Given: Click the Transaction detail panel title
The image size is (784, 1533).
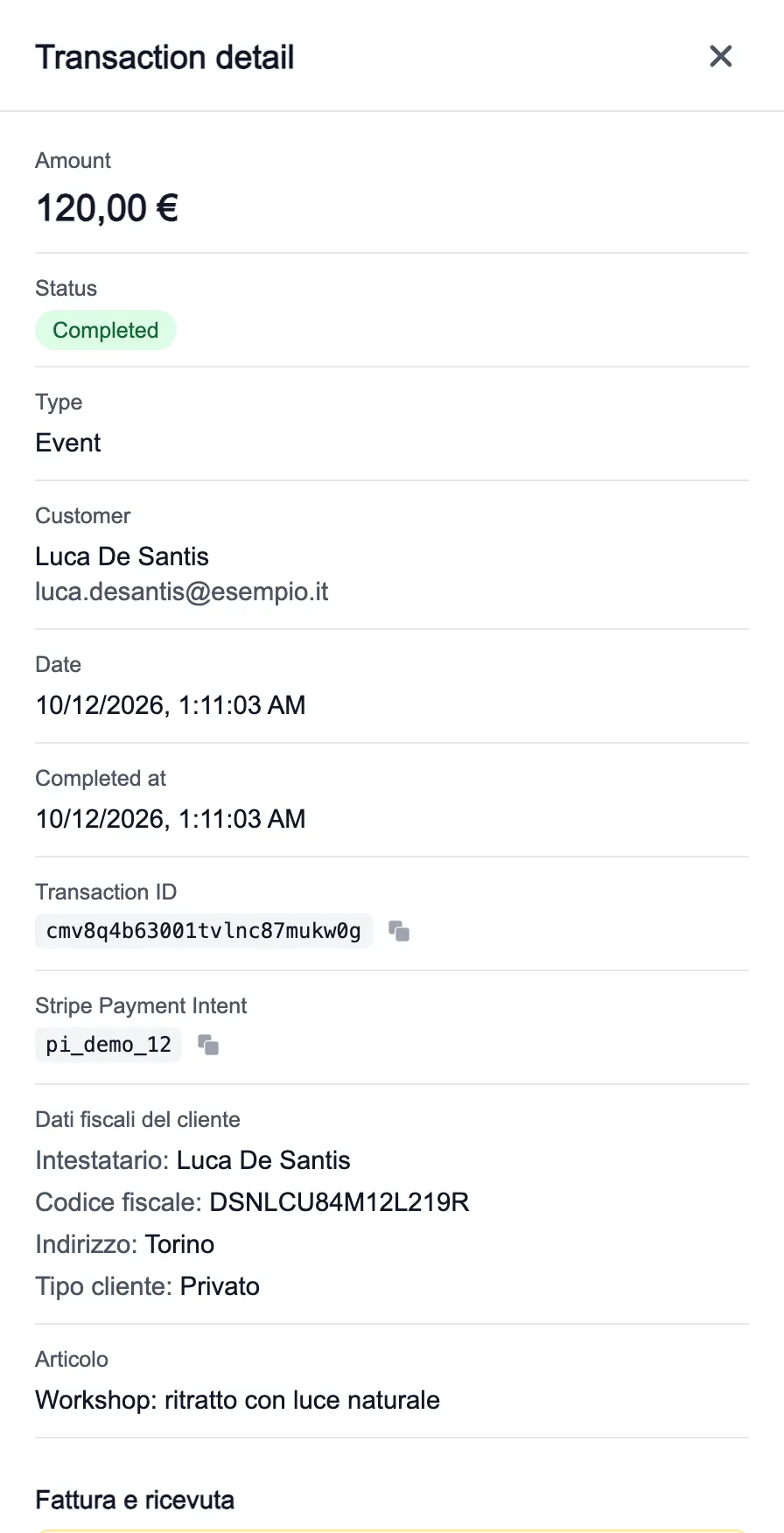Looking at the screenshot, I should point(164,57).
